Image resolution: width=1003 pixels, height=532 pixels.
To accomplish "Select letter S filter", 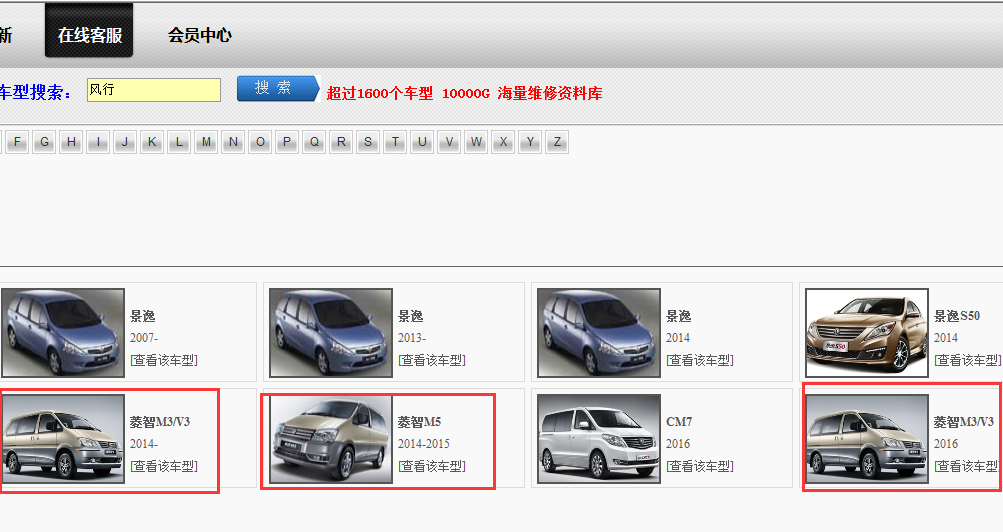I will pyautogui.click(x=368, y=142).
